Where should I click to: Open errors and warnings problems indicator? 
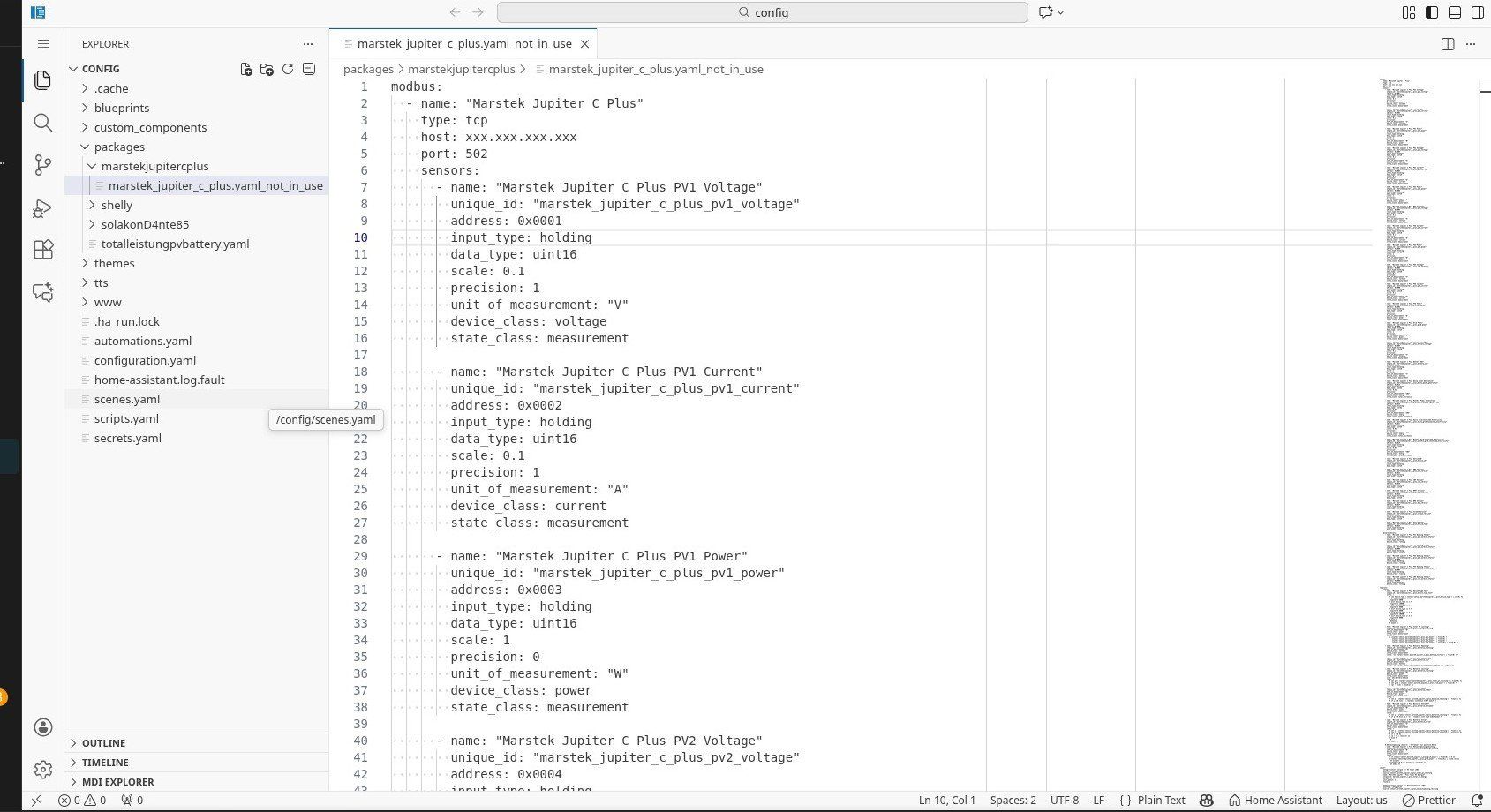[x=82, y=801]
